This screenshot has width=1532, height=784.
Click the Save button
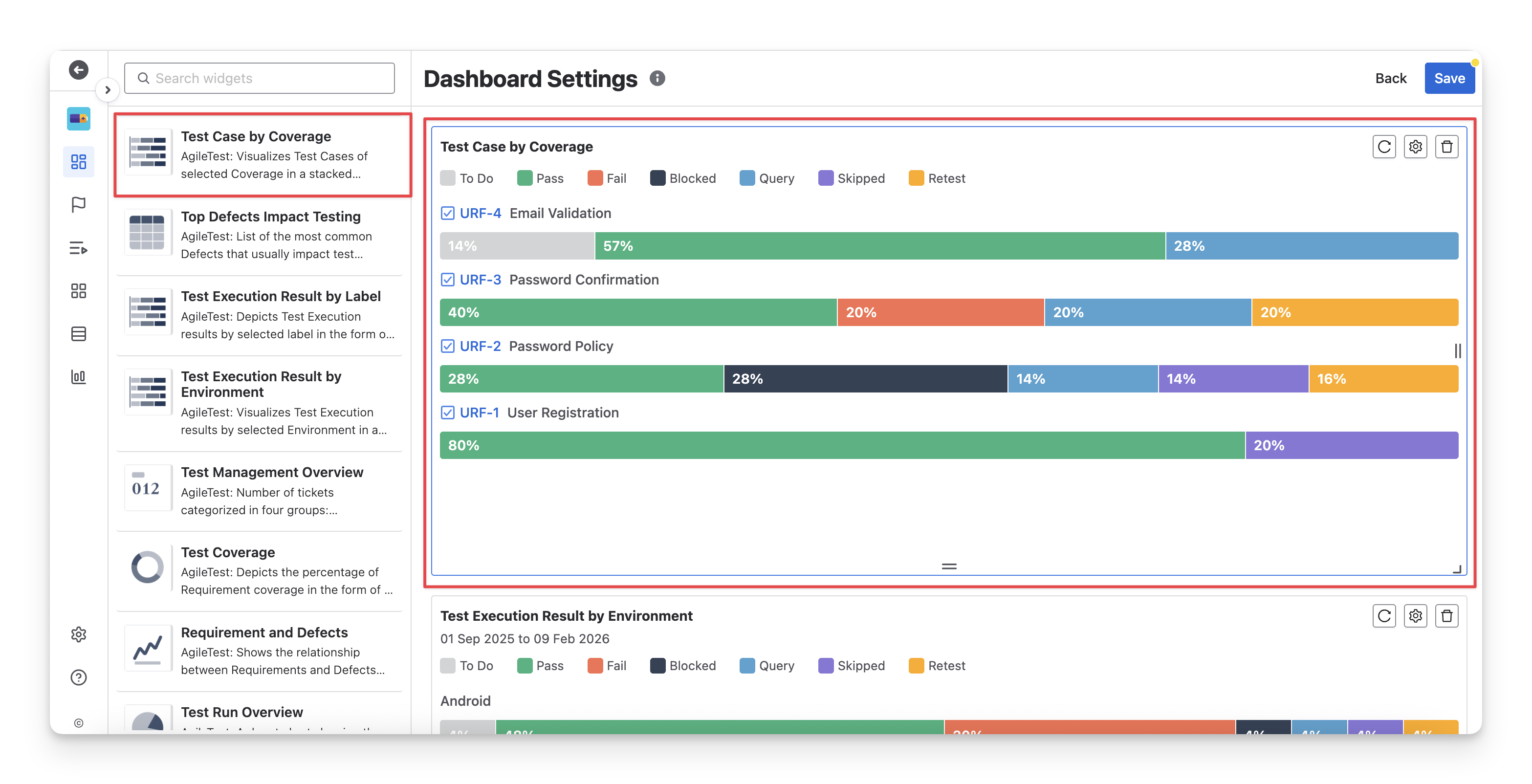coord(1449,79)
